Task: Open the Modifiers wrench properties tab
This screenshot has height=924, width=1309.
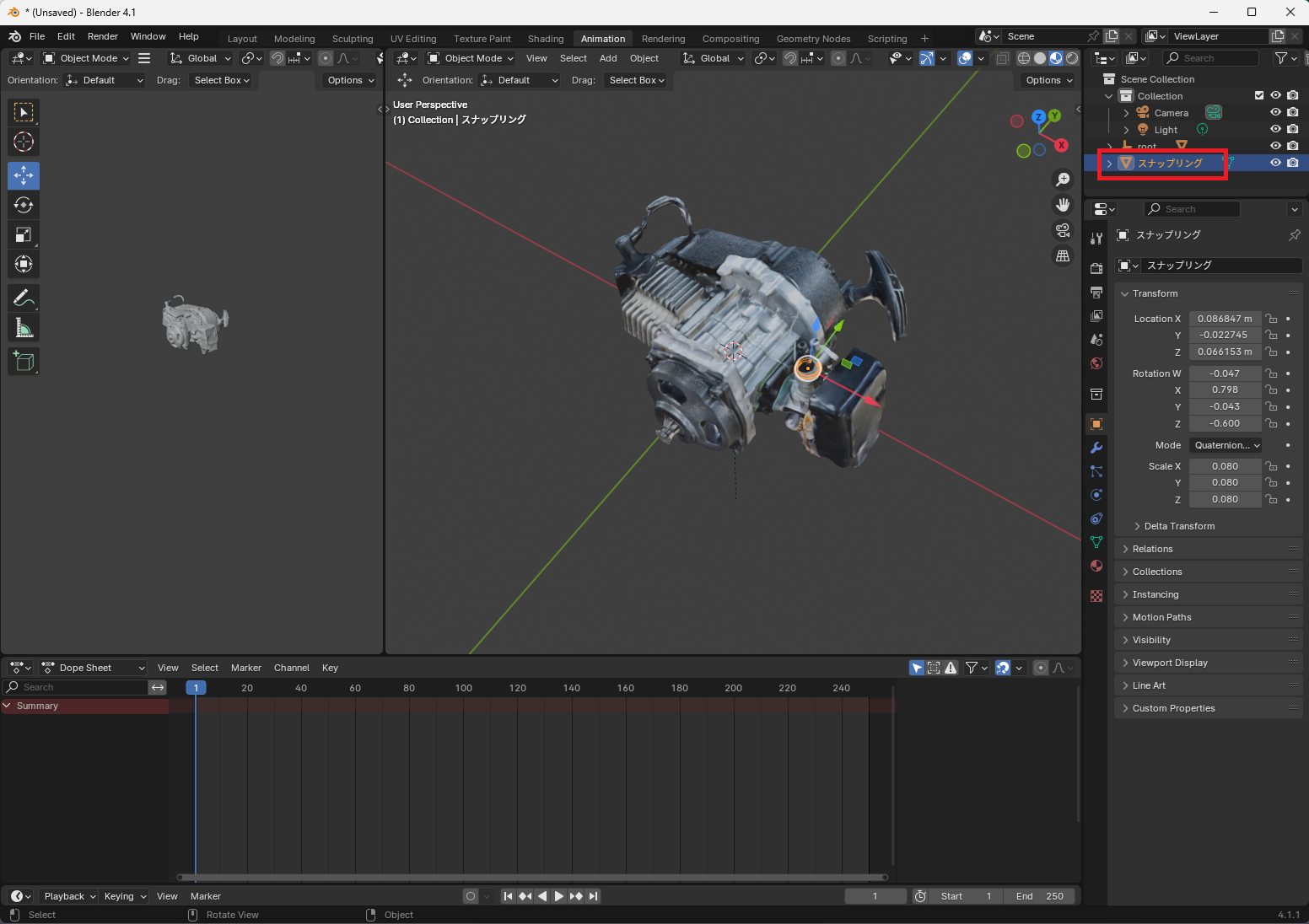Action: pos(1096,448)
